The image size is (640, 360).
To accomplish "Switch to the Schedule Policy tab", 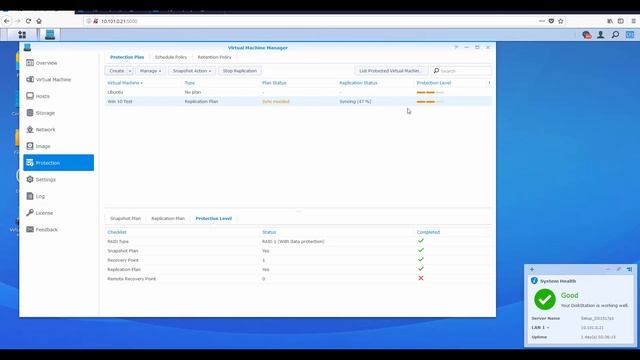I will click(x=171, y=57).
